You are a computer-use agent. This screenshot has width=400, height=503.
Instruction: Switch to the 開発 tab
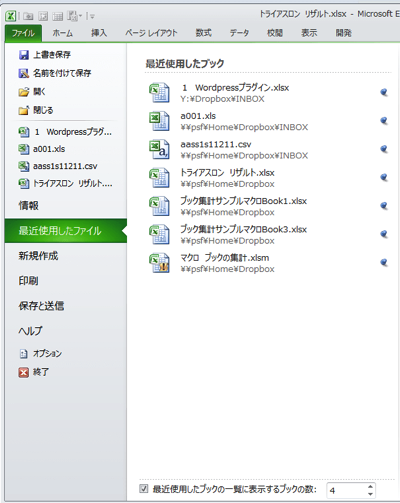[343, 33]
